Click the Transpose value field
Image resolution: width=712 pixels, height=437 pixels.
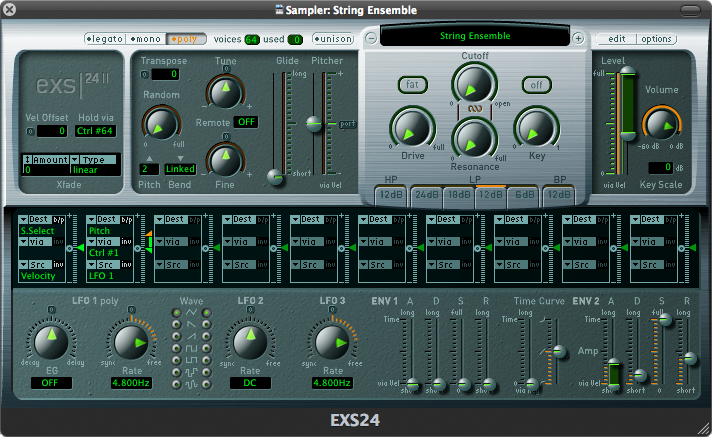point(165,74)
